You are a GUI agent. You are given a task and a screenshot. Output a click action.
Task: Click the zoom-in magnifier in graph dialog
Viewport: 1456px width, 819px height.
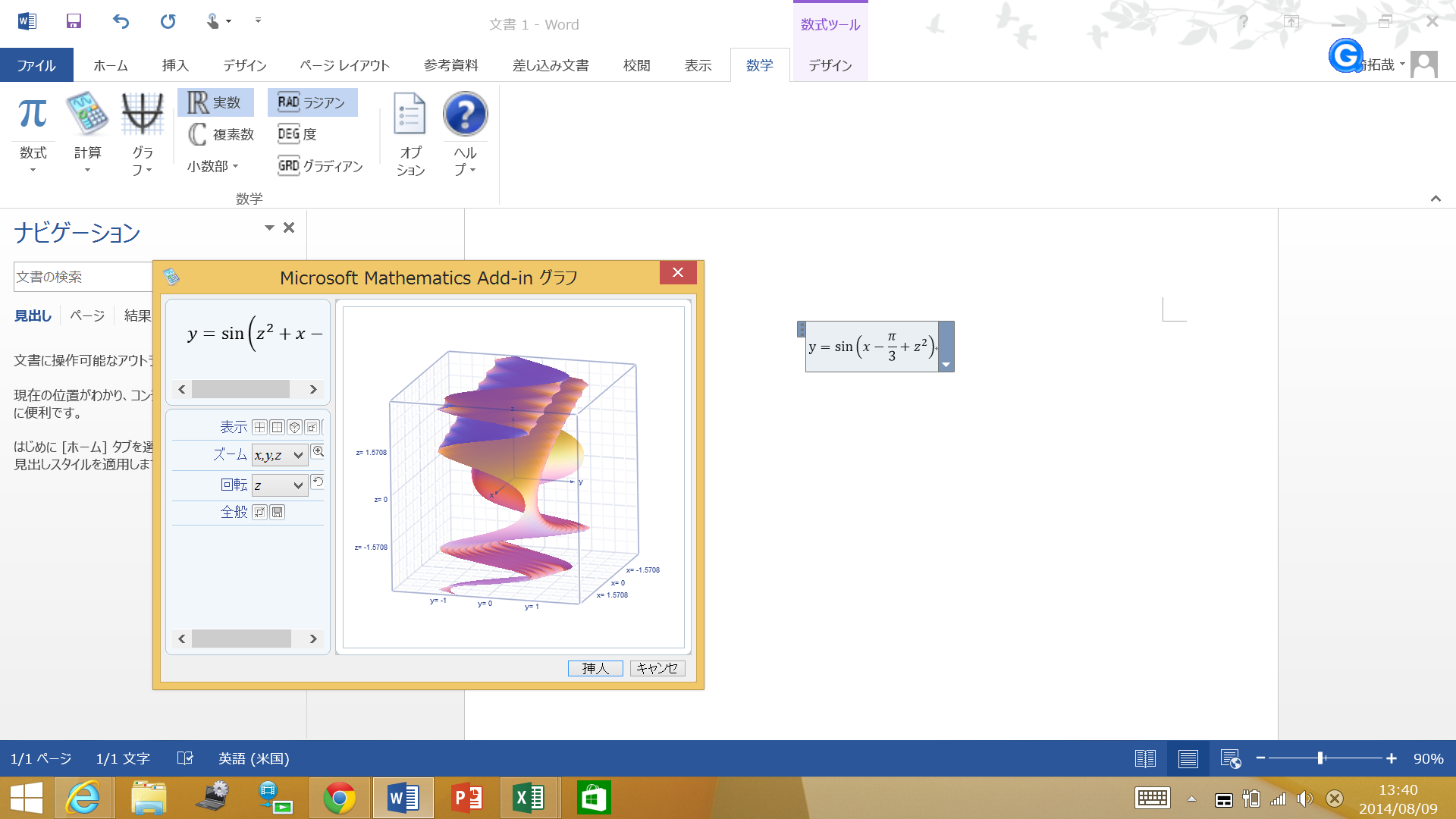318,452
